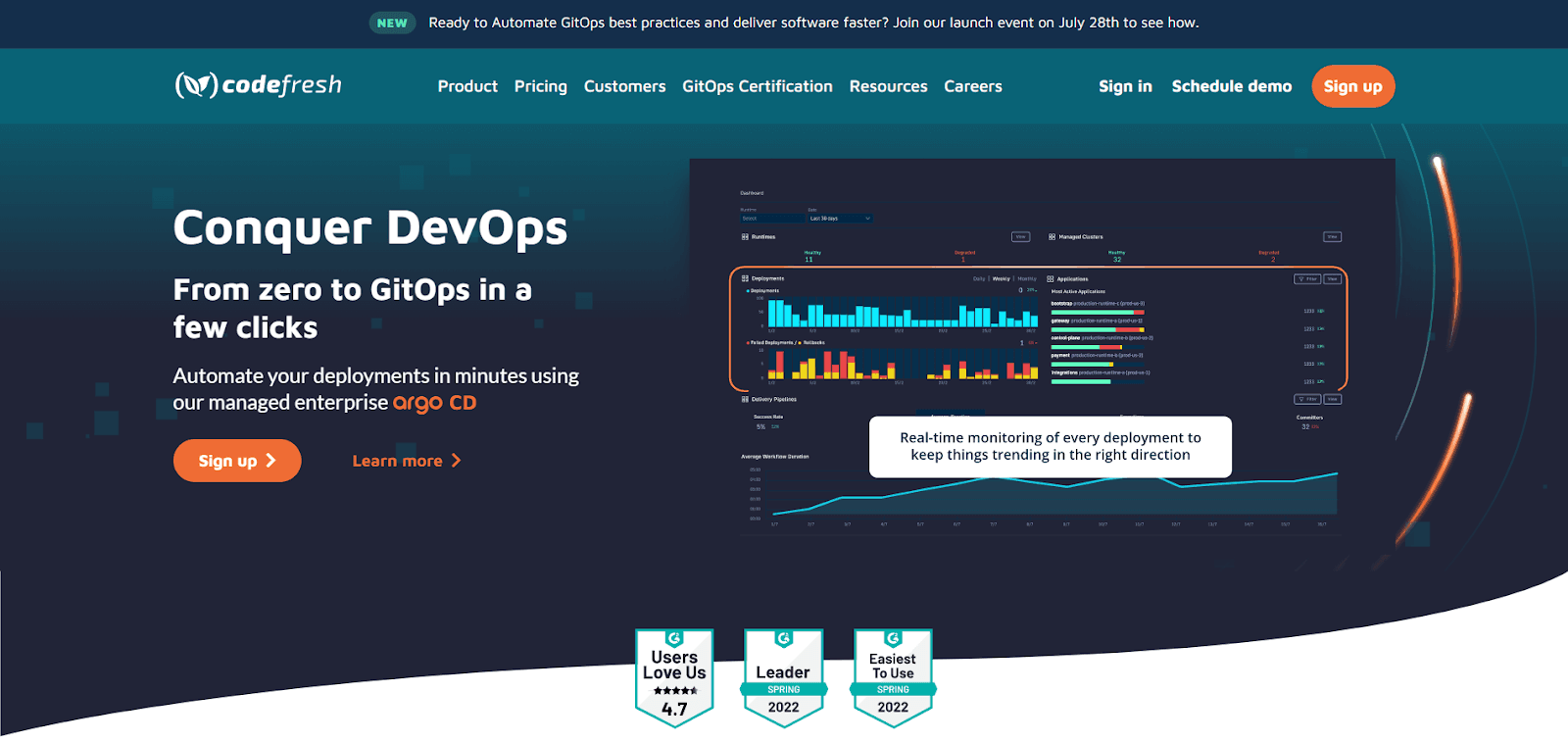The image size is (1568, 742).
Task: Click the Users Love Us 4.7 badge
Action: click(674, 678)
